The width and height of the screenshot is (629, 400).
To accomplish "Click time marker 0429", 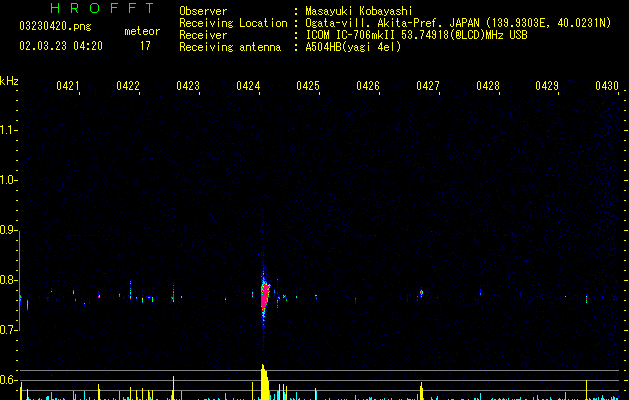I will pyautogui.click(x=547, y=86).
